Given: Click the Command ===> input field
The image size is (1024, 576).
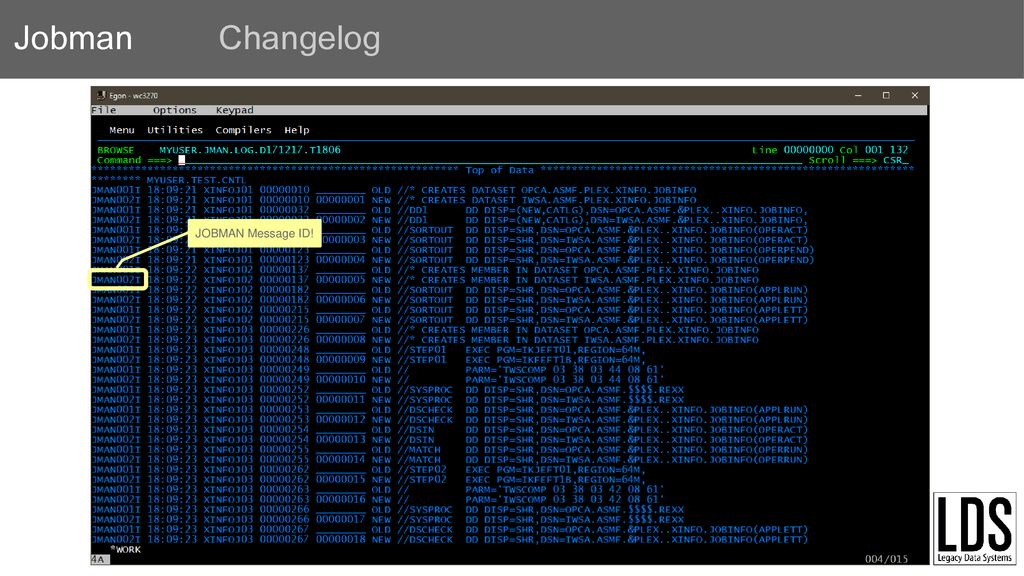Looking at the screenshot, I should tap(490, 160).
